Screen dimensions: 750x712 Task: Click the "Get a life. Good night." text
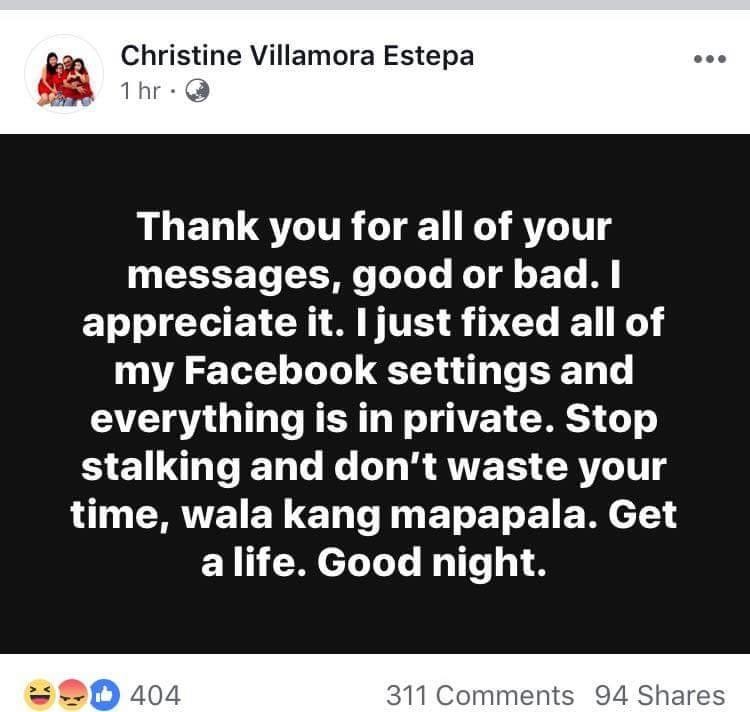tap(375, 563)
